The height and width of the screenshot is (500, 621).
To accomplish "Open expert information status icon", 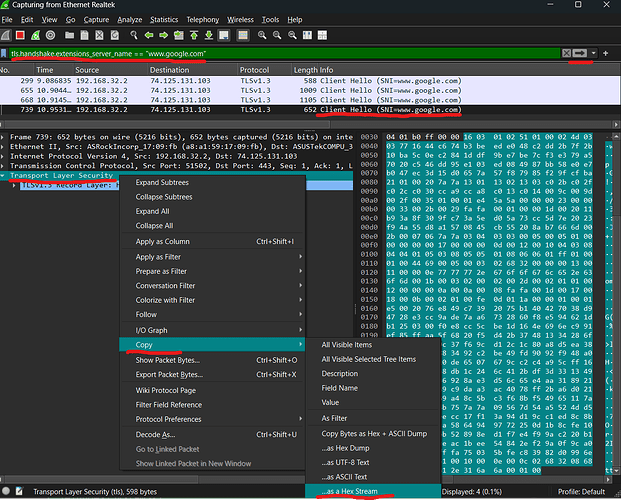I will (x=6, y=491).
